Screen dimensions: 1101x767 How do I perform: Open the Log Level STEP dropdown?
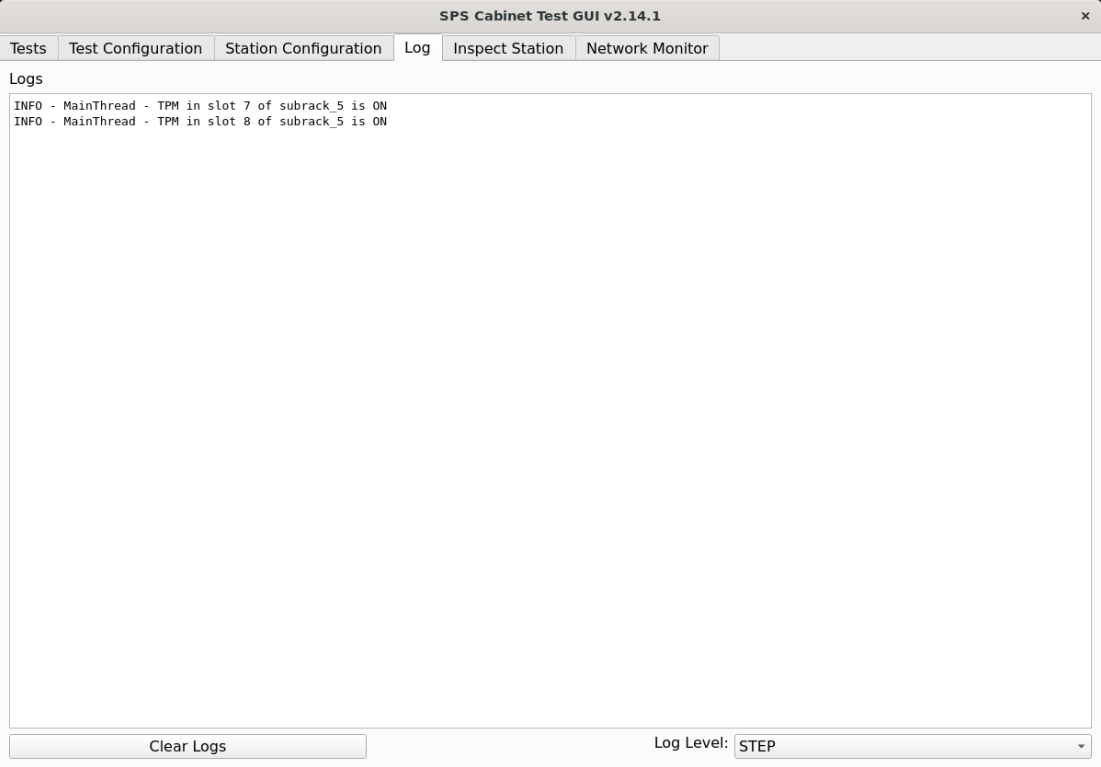[913, 747]
